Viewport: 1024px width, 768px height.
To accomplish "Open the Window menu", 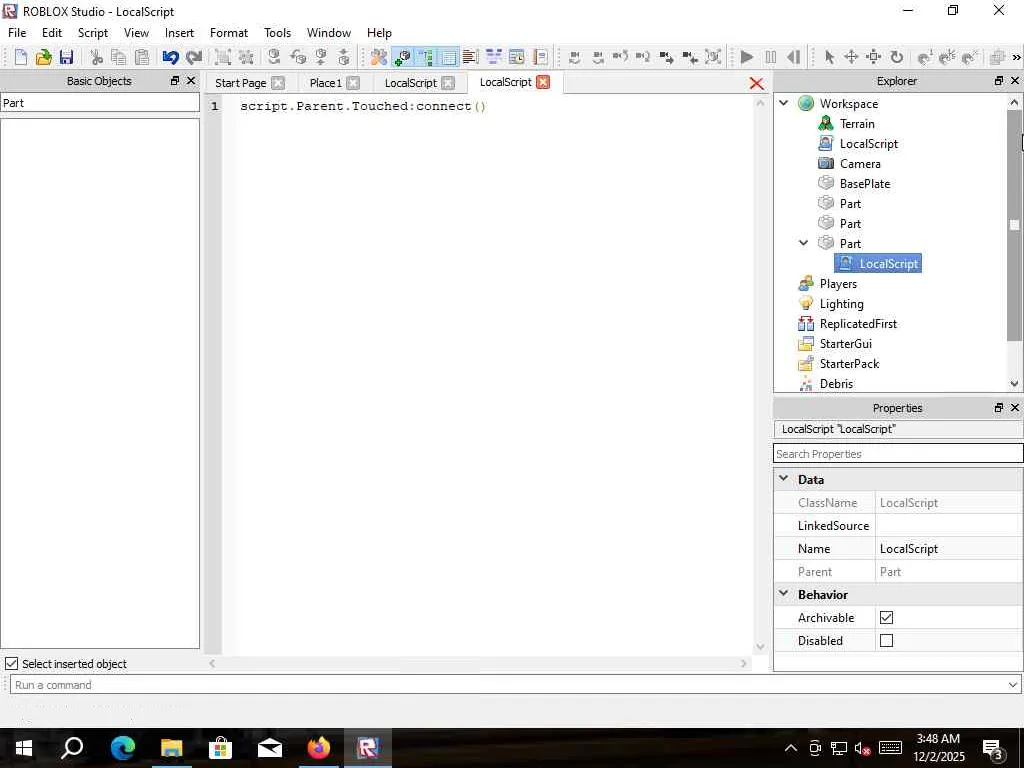I will pyautogui.click(x=328, y=33).
